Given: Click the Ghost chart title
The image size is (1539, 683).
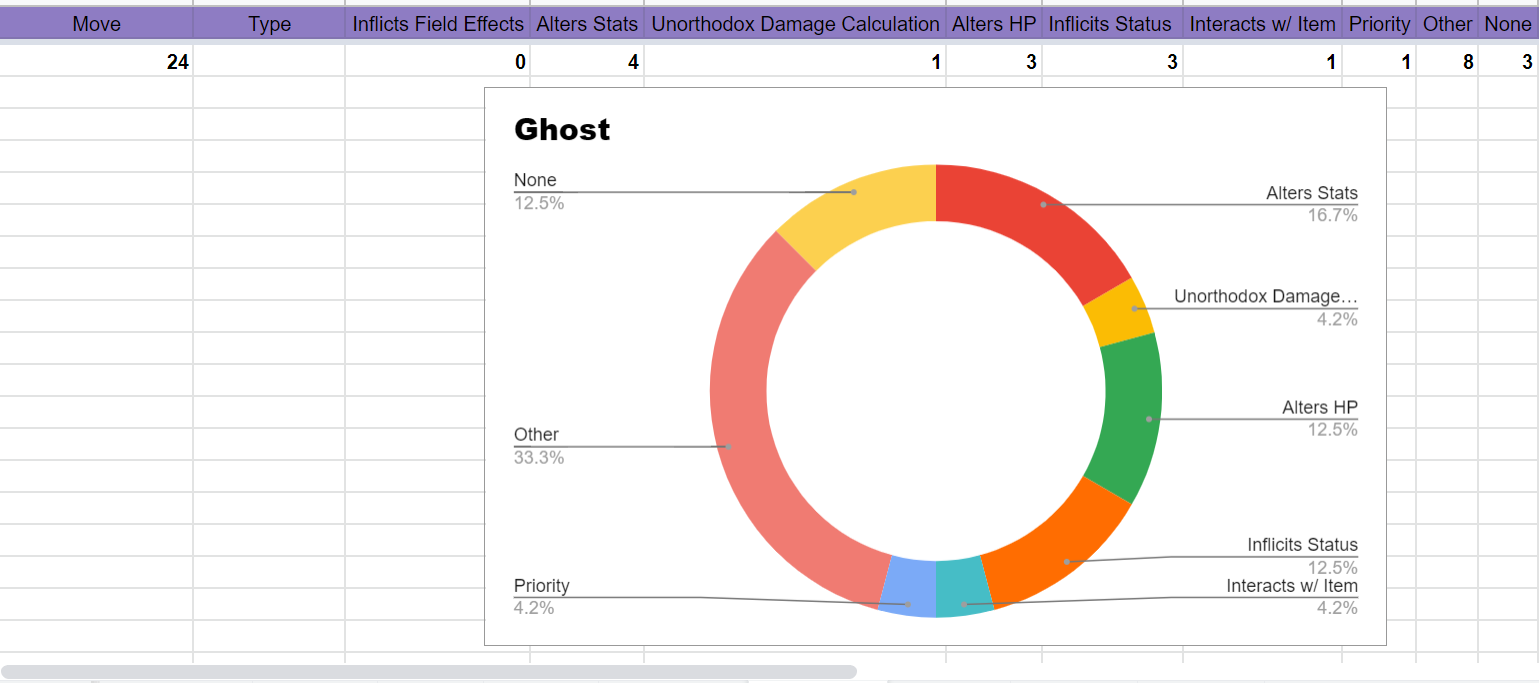Looking at the screenshot, I should [562, 130].
